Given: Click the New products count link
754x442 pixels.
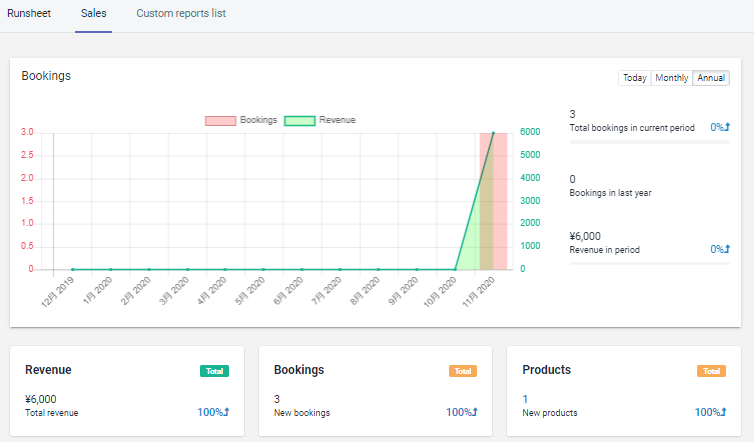Looking at the screenshot, I should coord(525,399).
